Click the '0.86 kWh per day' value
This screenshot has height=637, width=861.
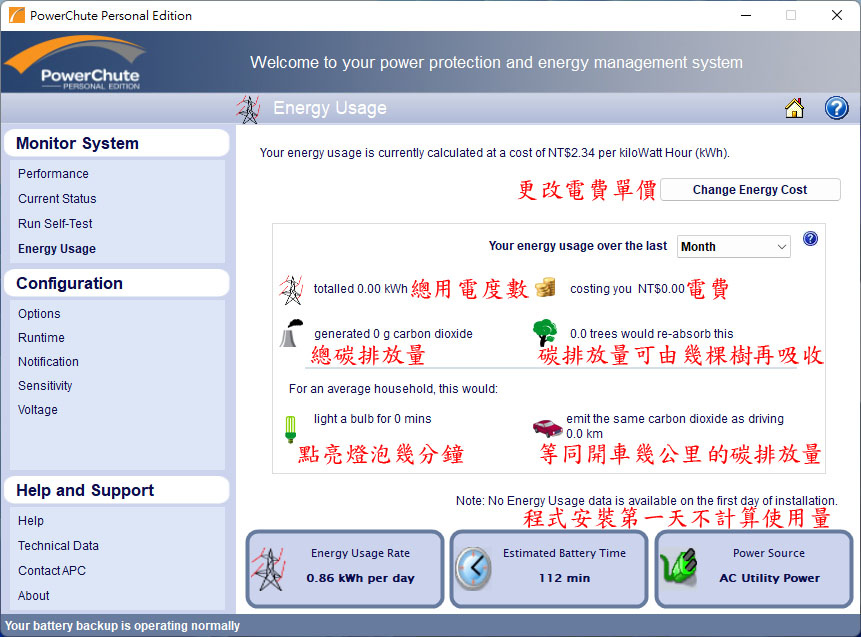360,578
